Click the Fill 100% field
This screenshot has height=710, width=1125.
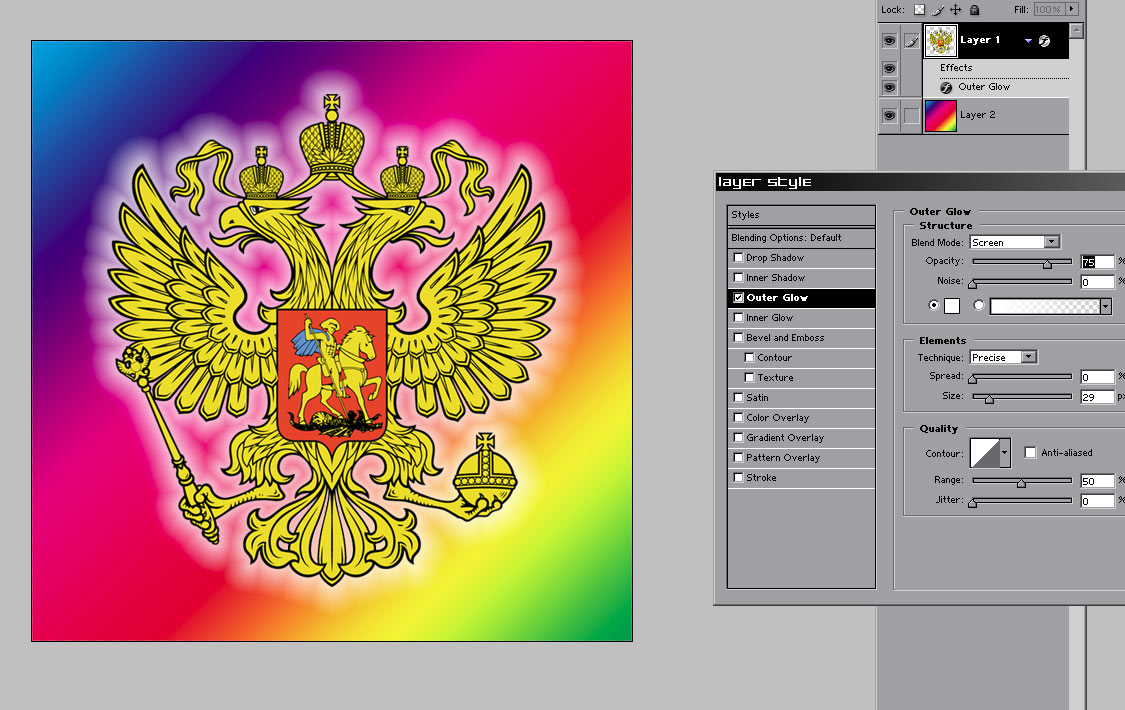pos(1048,9)
